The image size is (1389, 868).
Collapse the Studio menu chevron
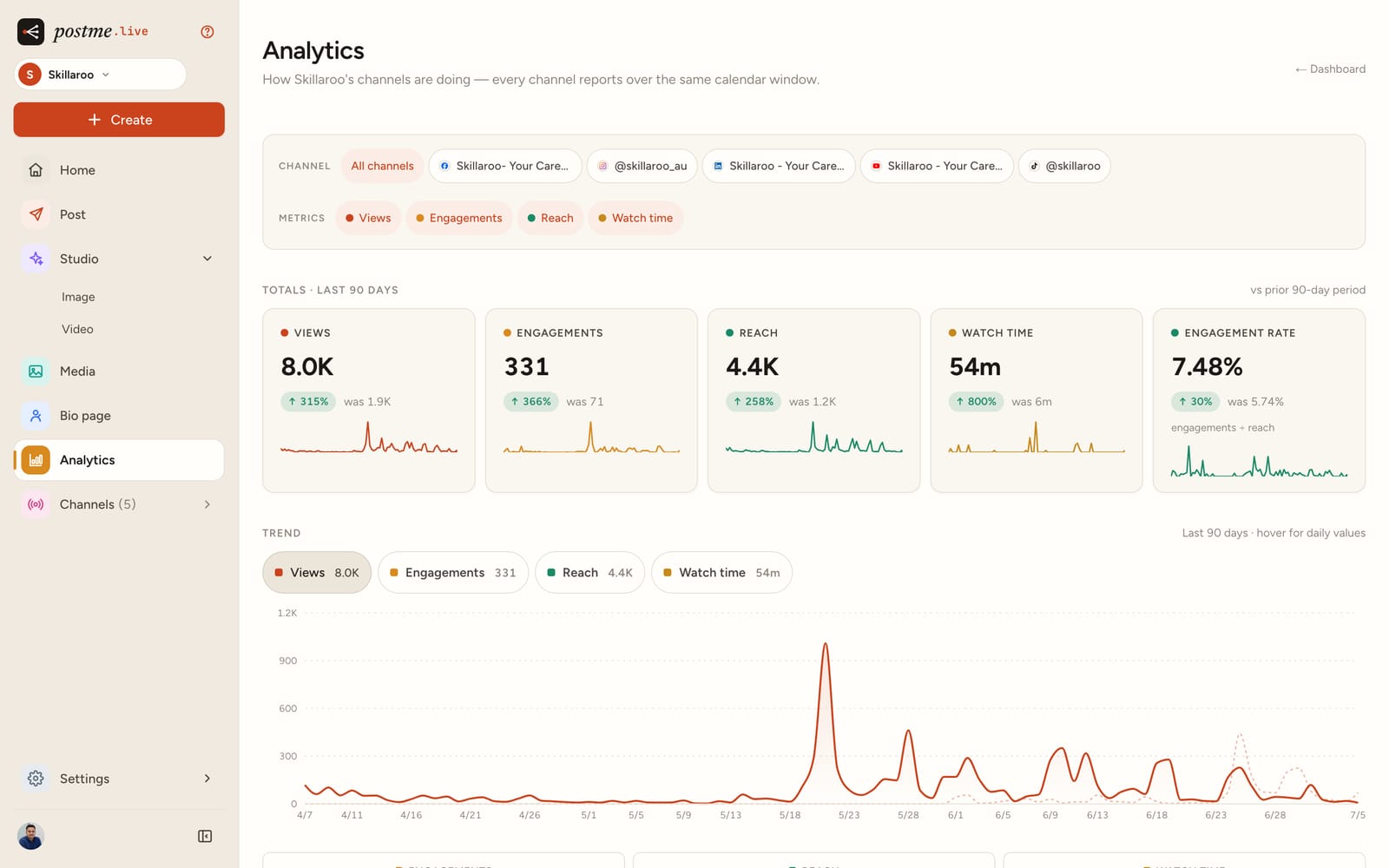(207, 259)
